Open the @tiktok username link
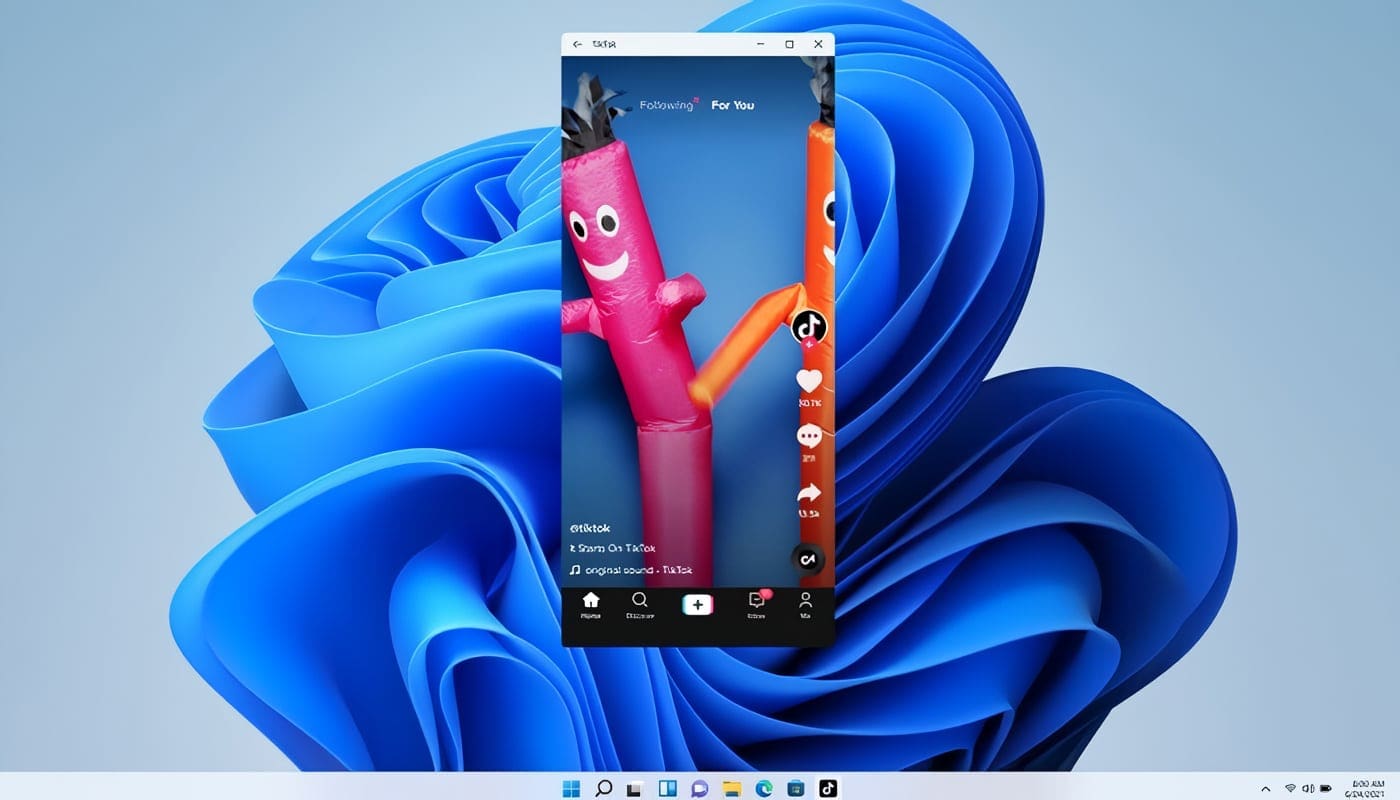This screenshot has height=800, width=1400. 590,528
